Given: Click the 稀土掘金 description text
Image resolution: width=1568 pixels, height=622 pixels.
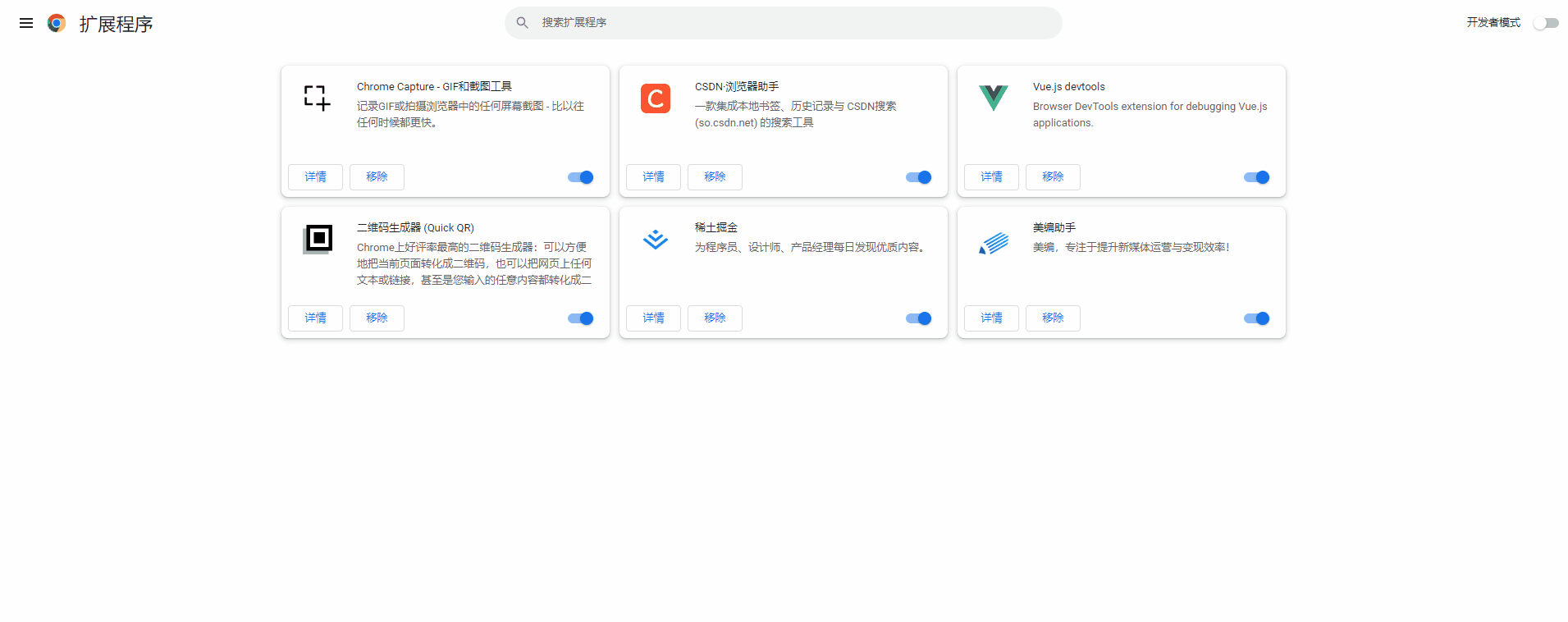Looking at the screenshot, I should coord(812,247).
